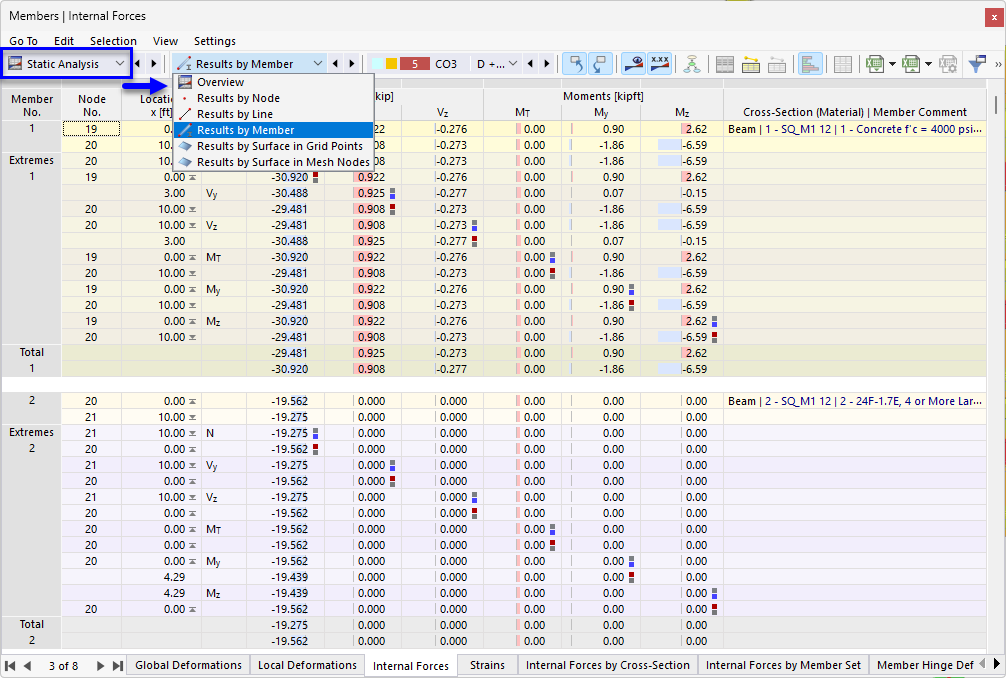Go to next analysis type arrow beside Static Analysis
Viewport: 1006px width, 678px height.
click(153, 64)
